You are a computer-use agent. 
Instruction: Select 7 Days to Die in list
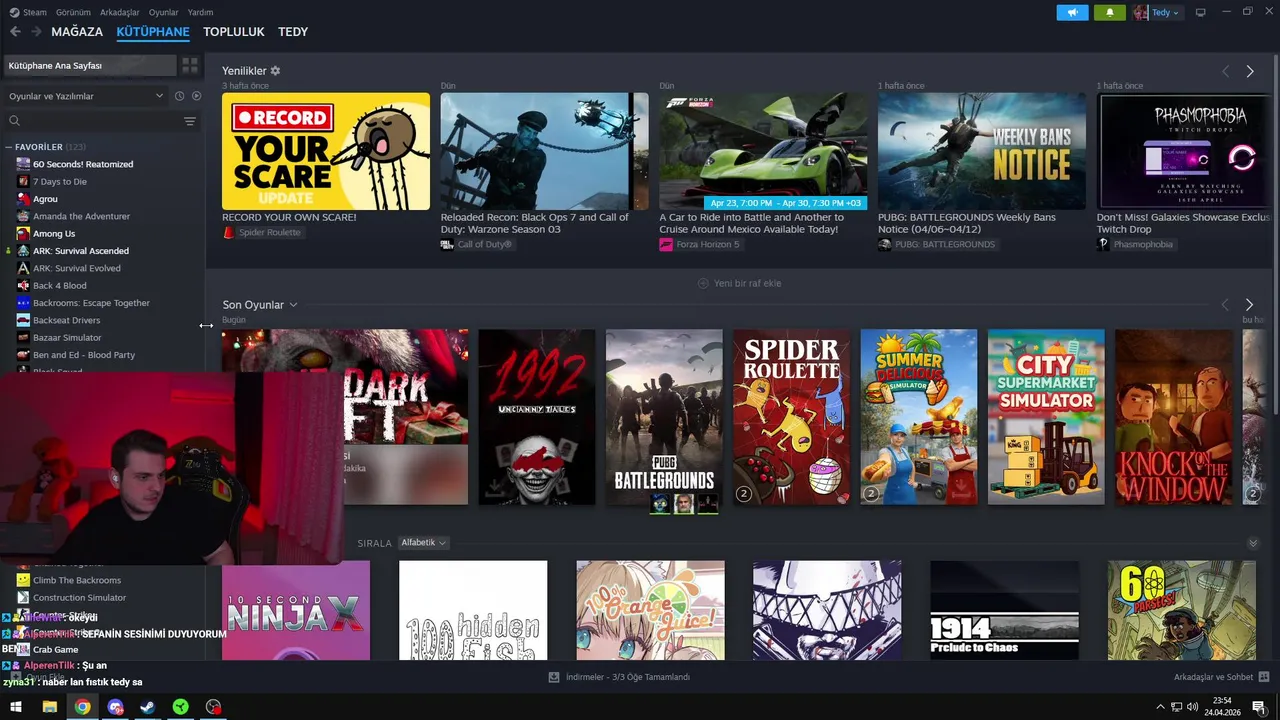60,182
